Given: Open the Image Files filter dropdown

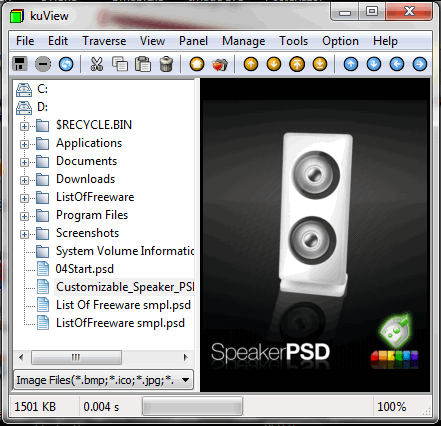Looking at the screenshot, I should [185, 380].
